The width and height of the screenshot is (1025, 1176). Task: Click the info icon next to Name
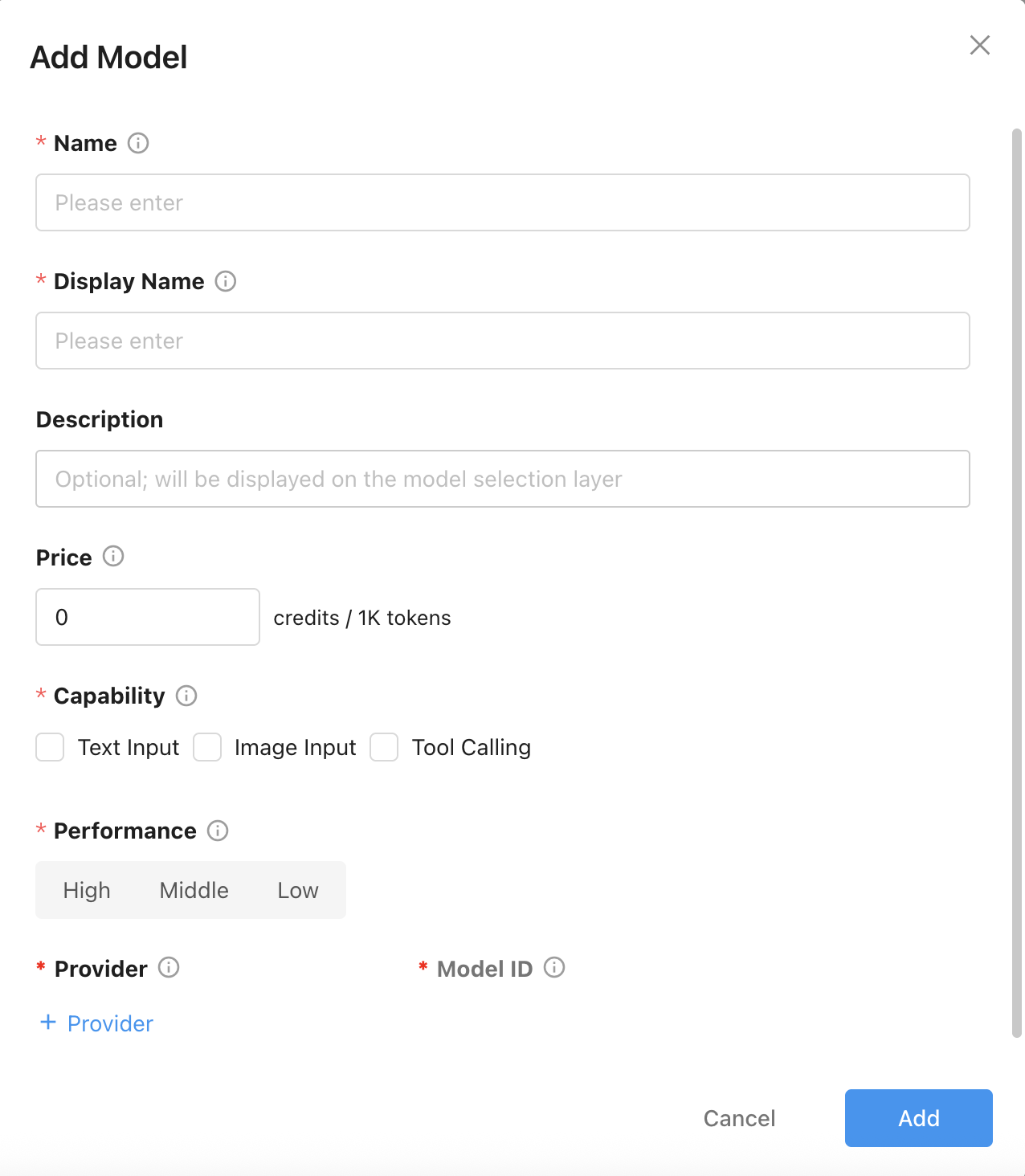pos(138,143)
